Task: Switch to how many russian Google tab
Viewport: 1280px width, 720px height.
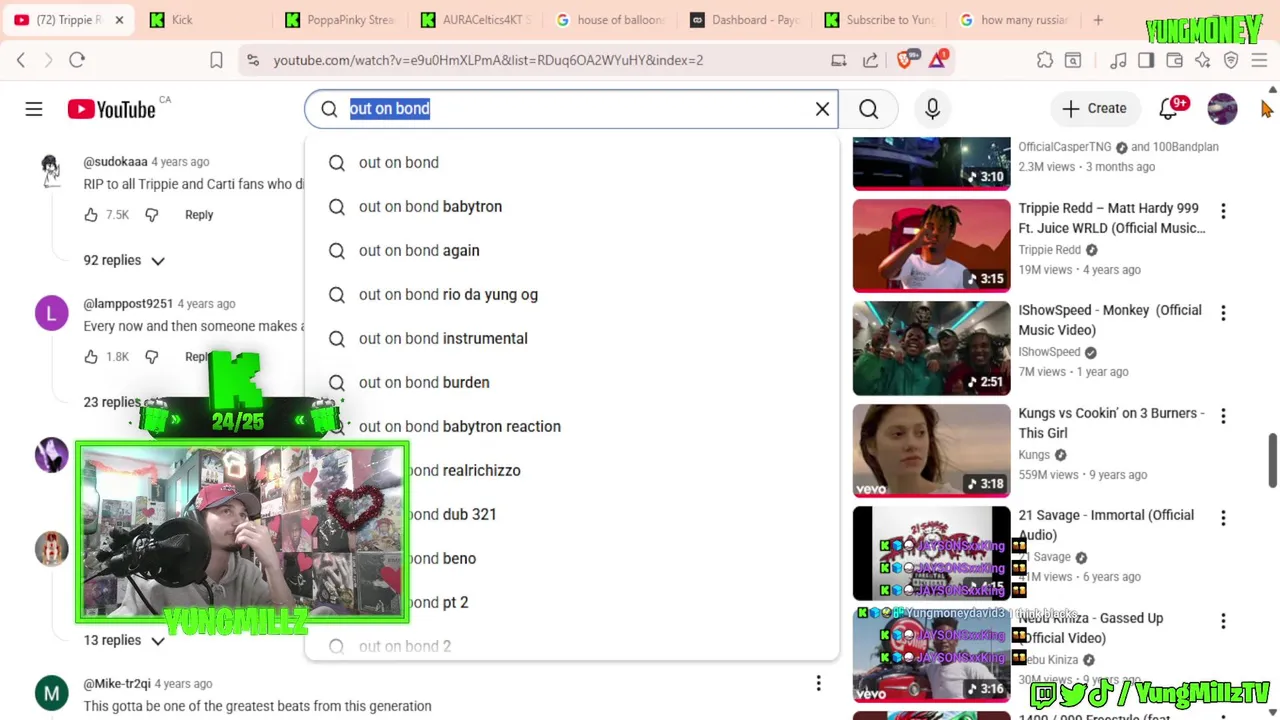Action: point(1015,20)
